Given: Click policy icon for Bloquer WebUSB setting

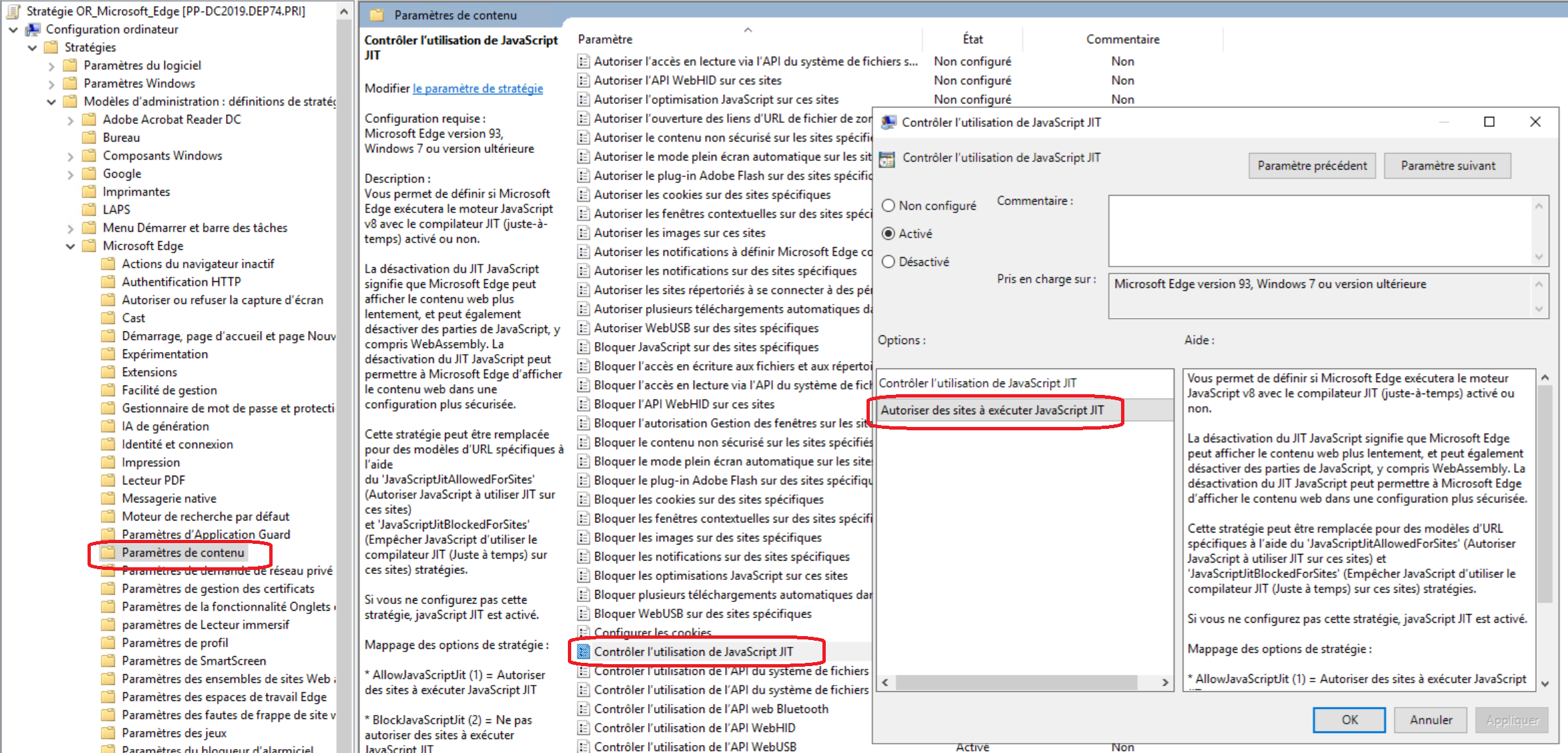Looking at the screenshot, I should tap(583, 614).
